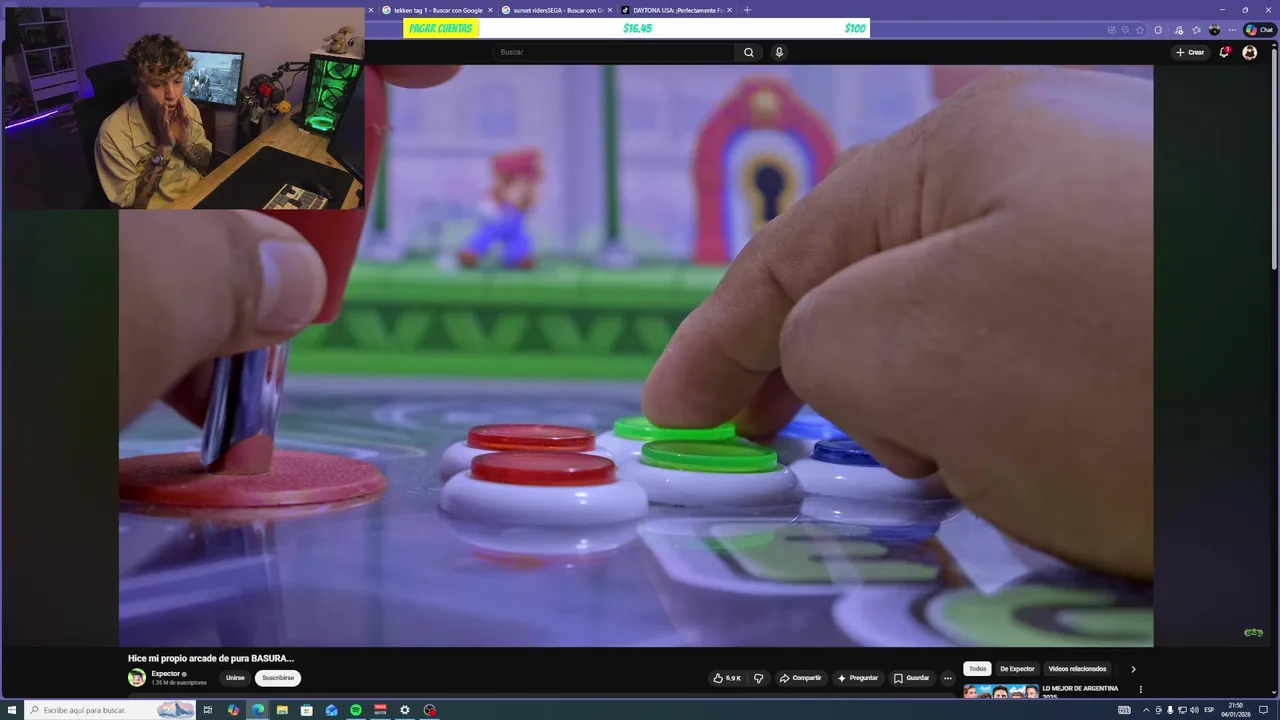Open Microsoft Store from taskbar
This screenshot has height=720, width=1280.
(307, 710)
